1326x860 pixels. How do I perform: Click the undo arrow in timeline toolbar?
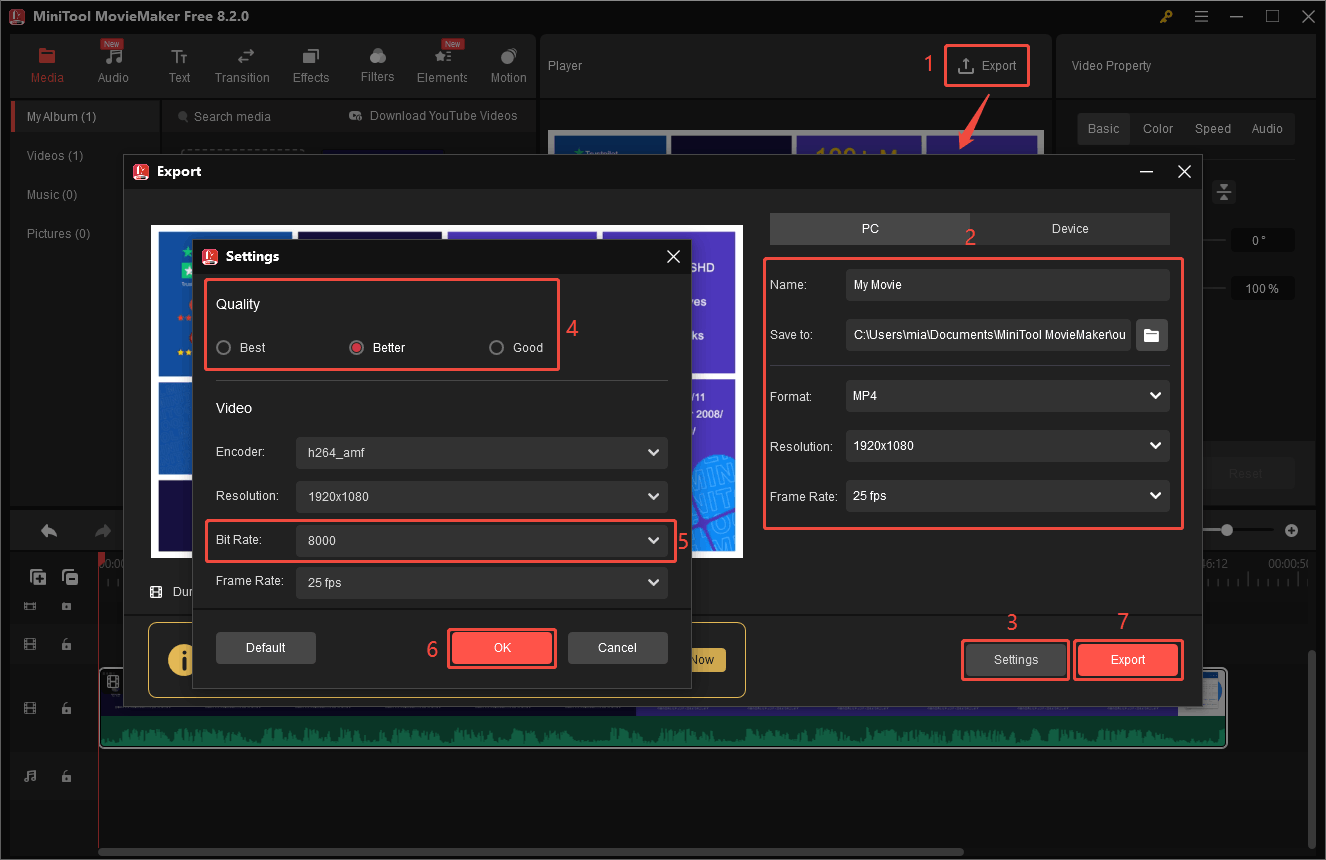(48, 531)
